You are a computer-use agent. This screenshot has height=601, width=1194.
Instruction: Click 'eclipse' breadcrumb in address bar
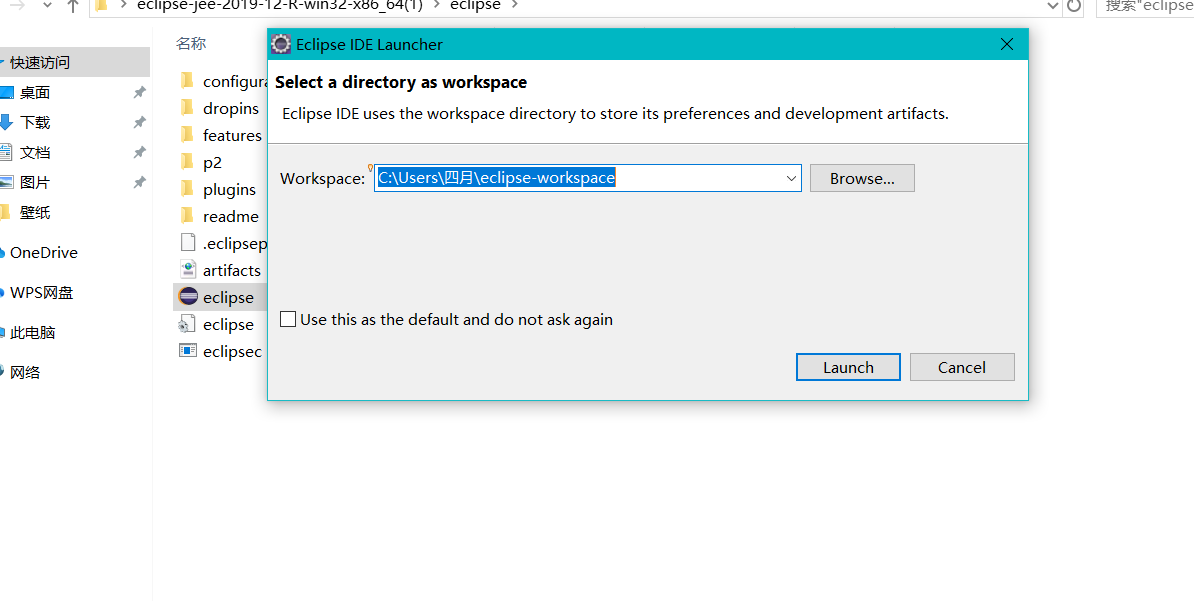click(x=477, y=5)
